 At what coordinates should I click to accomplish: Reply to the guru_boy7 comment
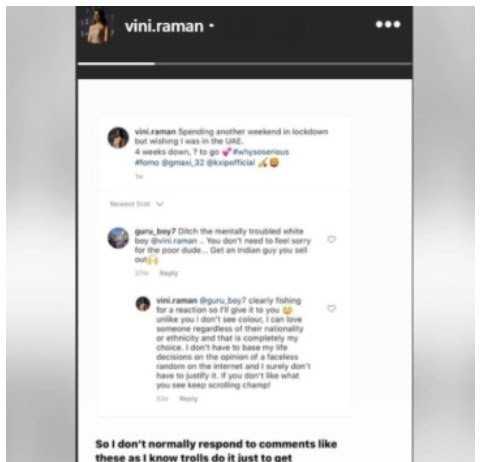[x=169, y=273]
